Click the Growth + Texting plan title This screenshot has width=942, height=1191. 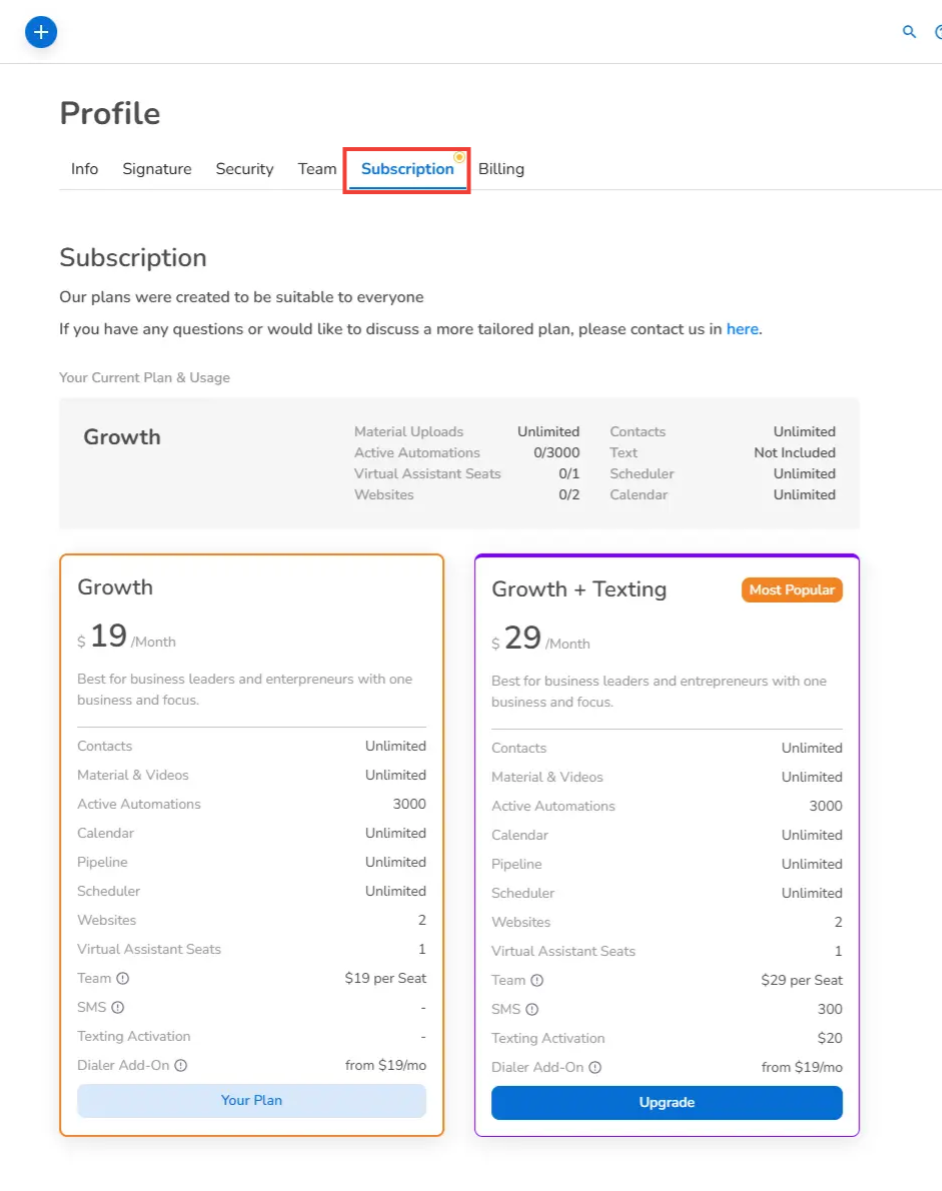[579, 589]
